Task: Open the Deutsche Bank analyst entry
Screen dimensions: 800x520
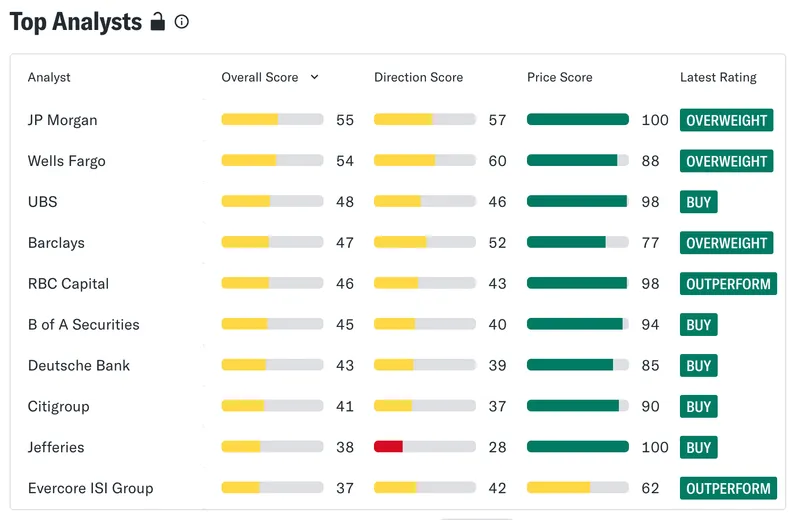Action: tap(79, 365)
